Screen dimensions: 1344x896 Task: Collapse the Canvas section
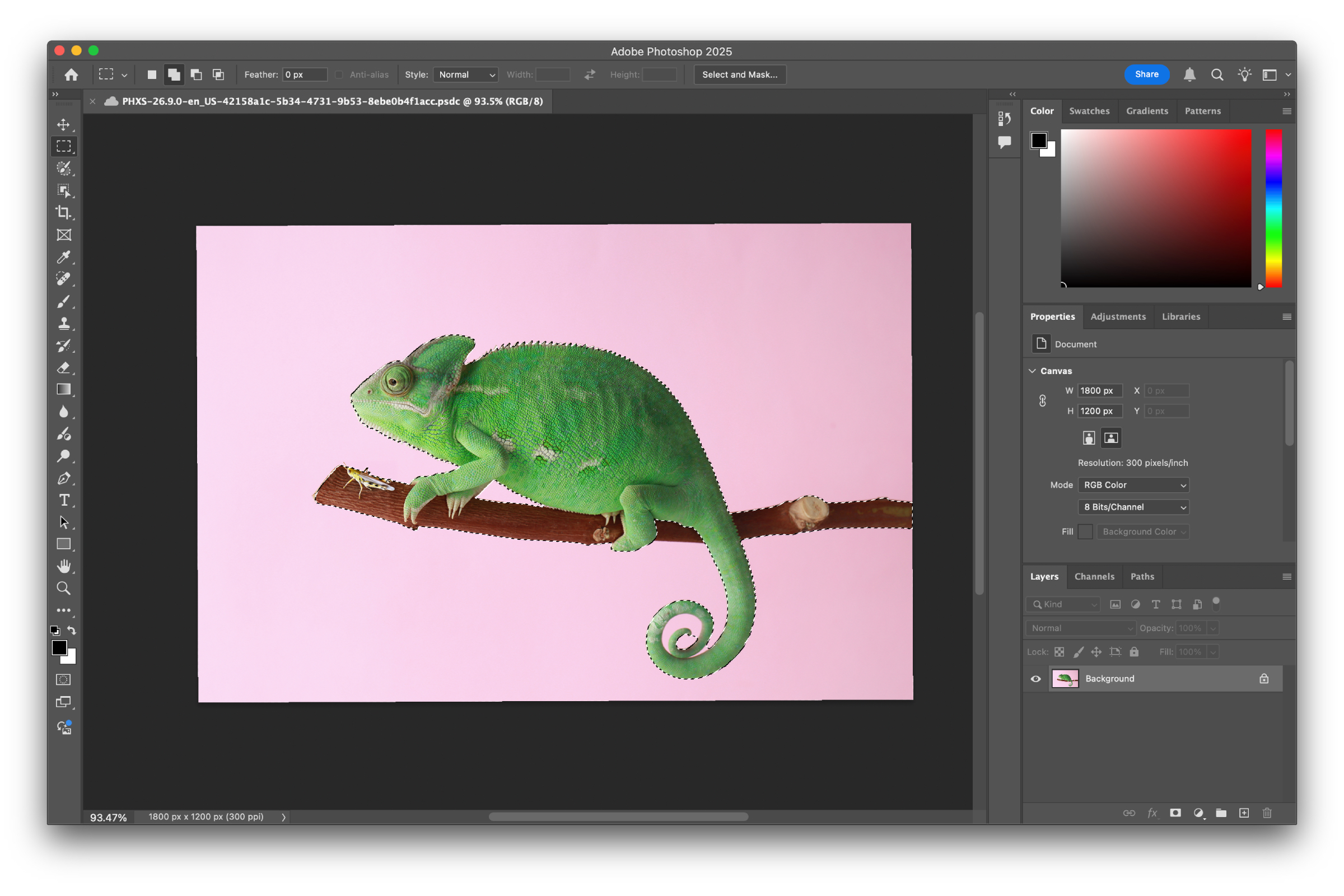pyautogui.click(x=1033, y=370)
